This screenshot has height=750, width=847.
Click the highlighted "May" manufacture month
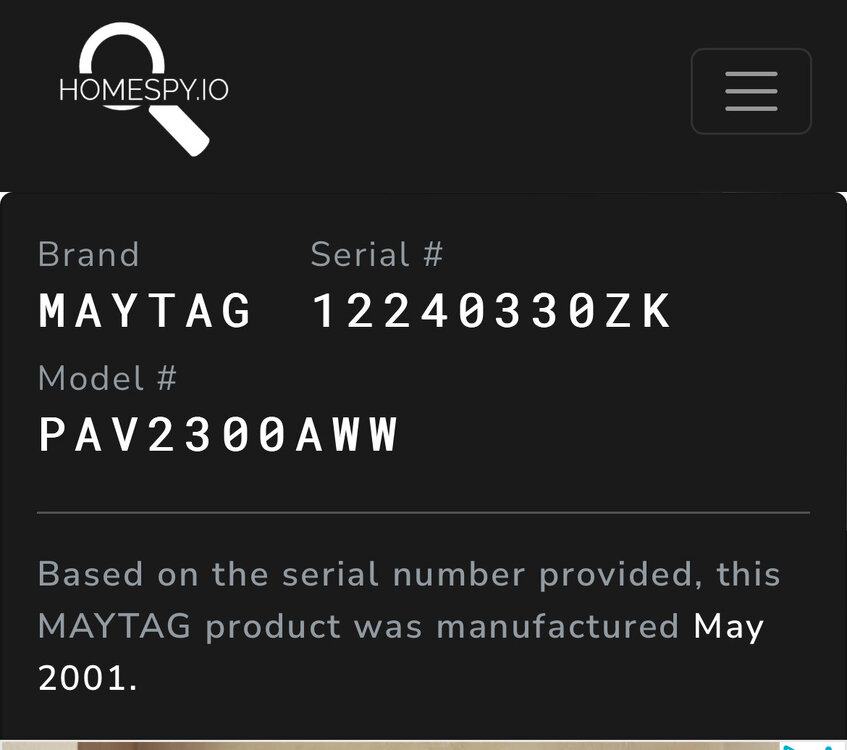[x=729, y=627]
